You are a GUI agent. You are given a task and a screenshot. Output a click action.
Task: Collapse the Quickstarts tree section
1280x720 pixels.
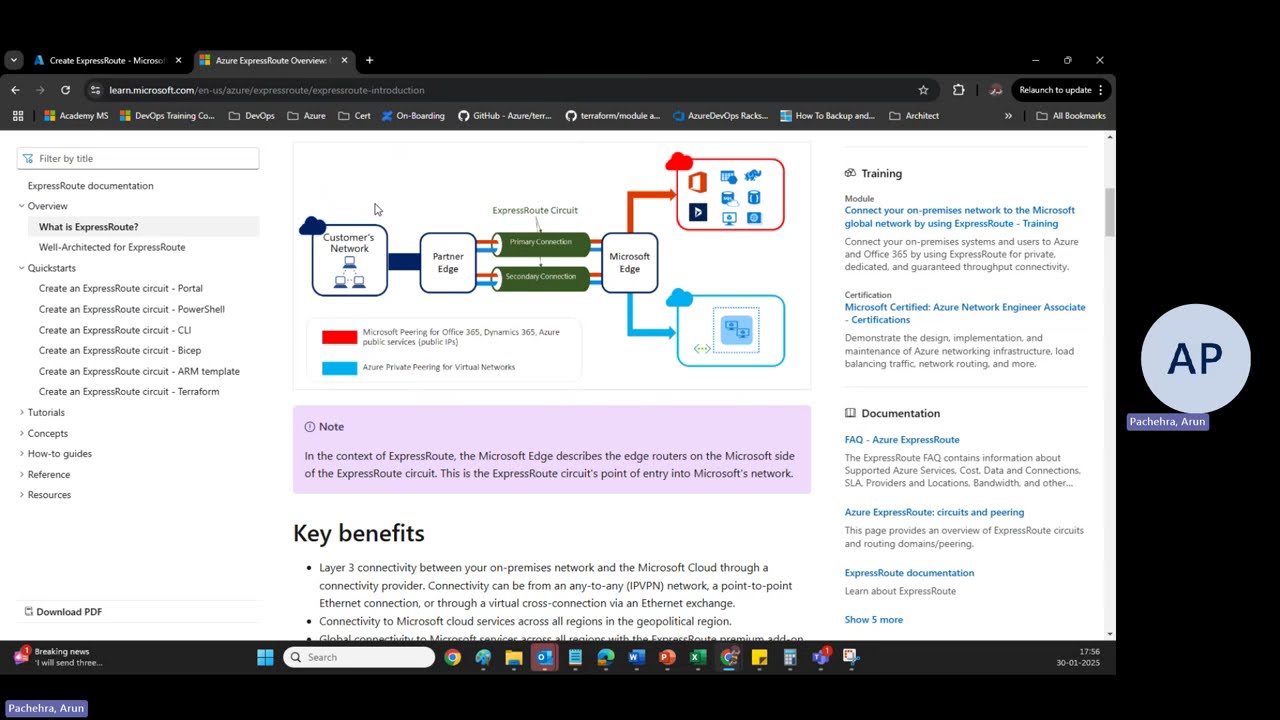[22, 268]
